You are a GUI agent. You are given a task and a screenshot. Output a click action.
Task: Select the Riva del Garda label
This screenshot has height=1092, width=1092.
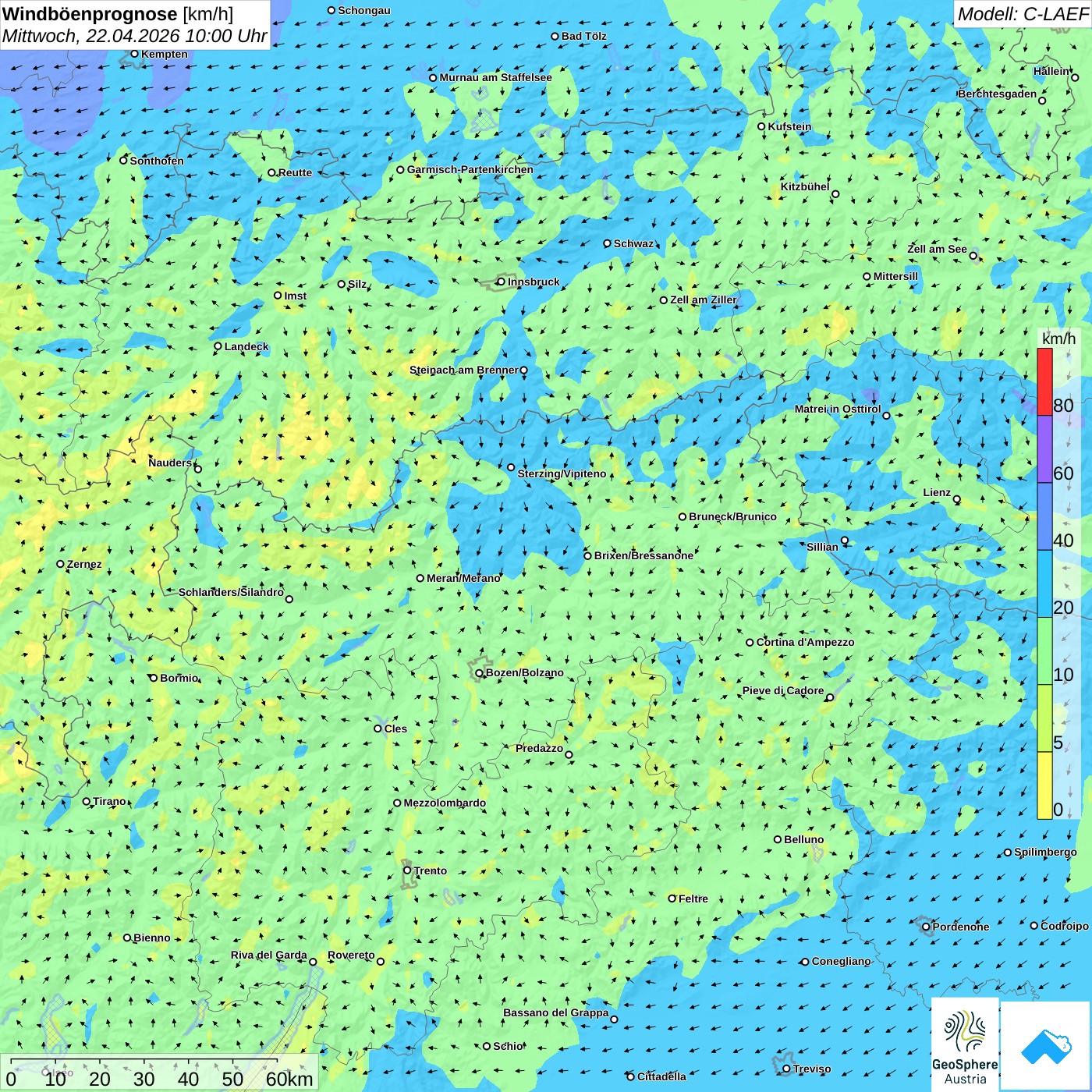click(x=269, y=955)
